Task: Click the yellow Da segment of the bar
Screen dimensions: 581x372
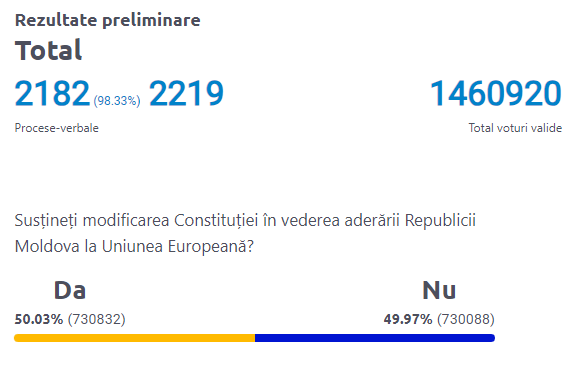Action: (135, 338)
